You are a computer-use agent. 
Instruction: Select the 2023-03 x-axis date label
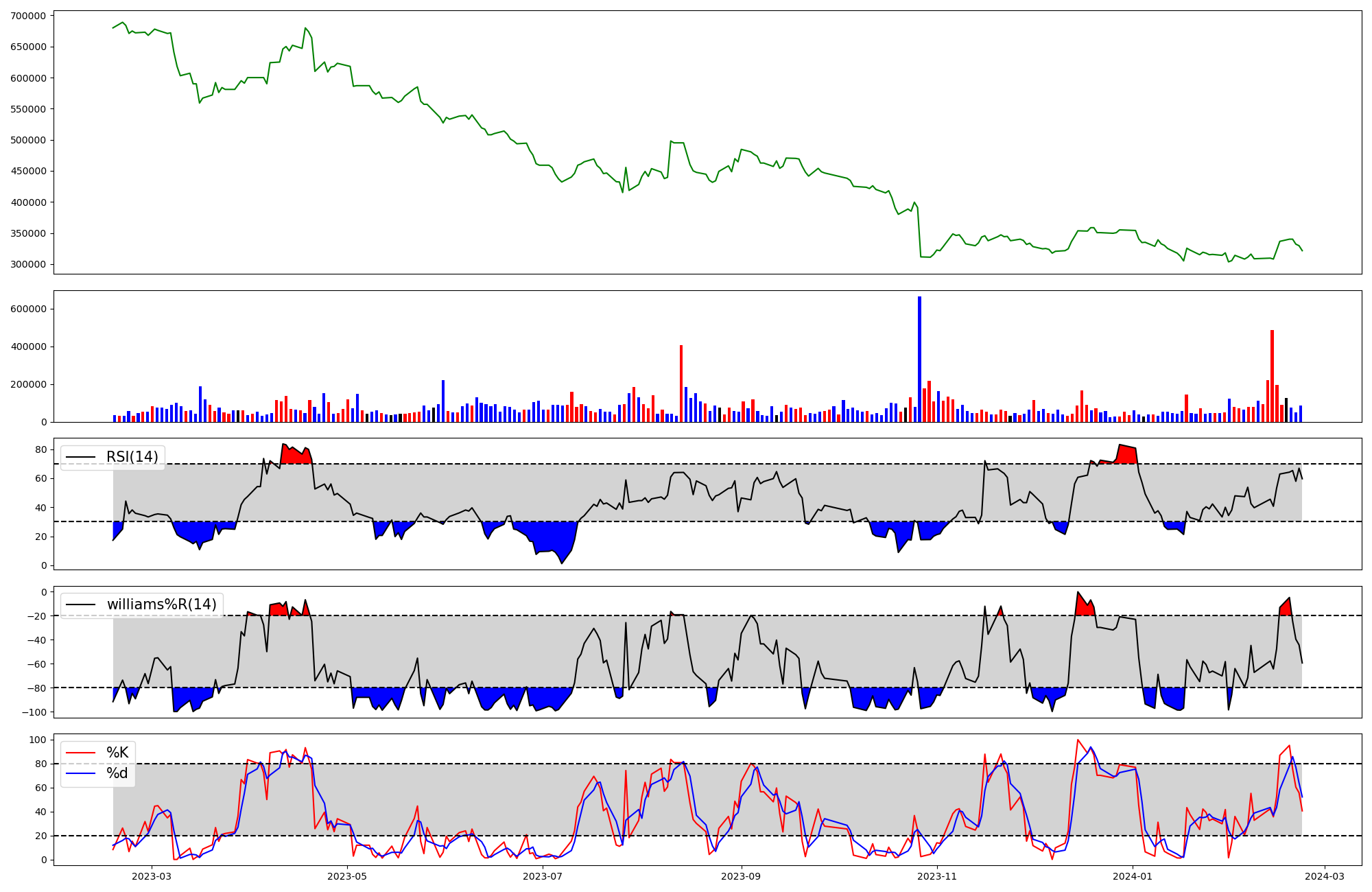coord(152,876)
